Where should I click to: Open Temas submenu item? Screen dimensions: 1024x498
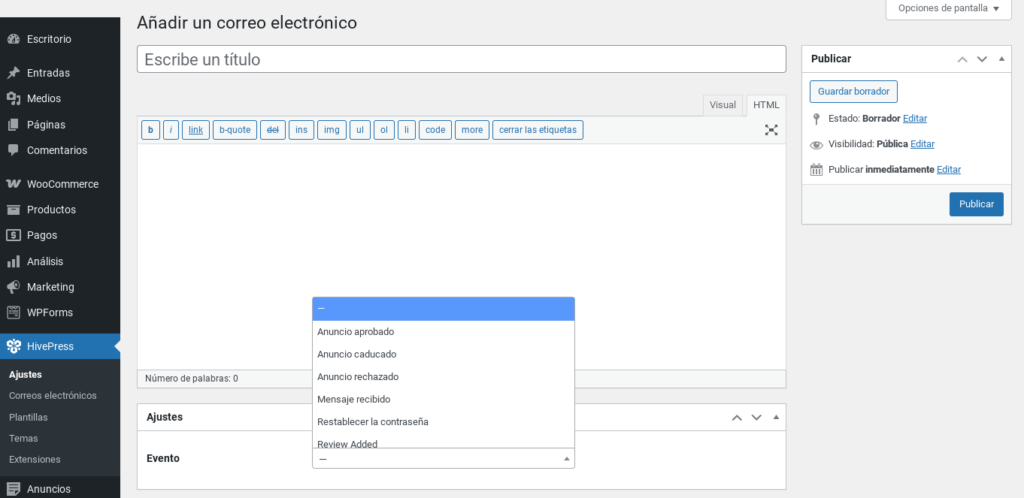pyautogui.click(x=24, y=439)
